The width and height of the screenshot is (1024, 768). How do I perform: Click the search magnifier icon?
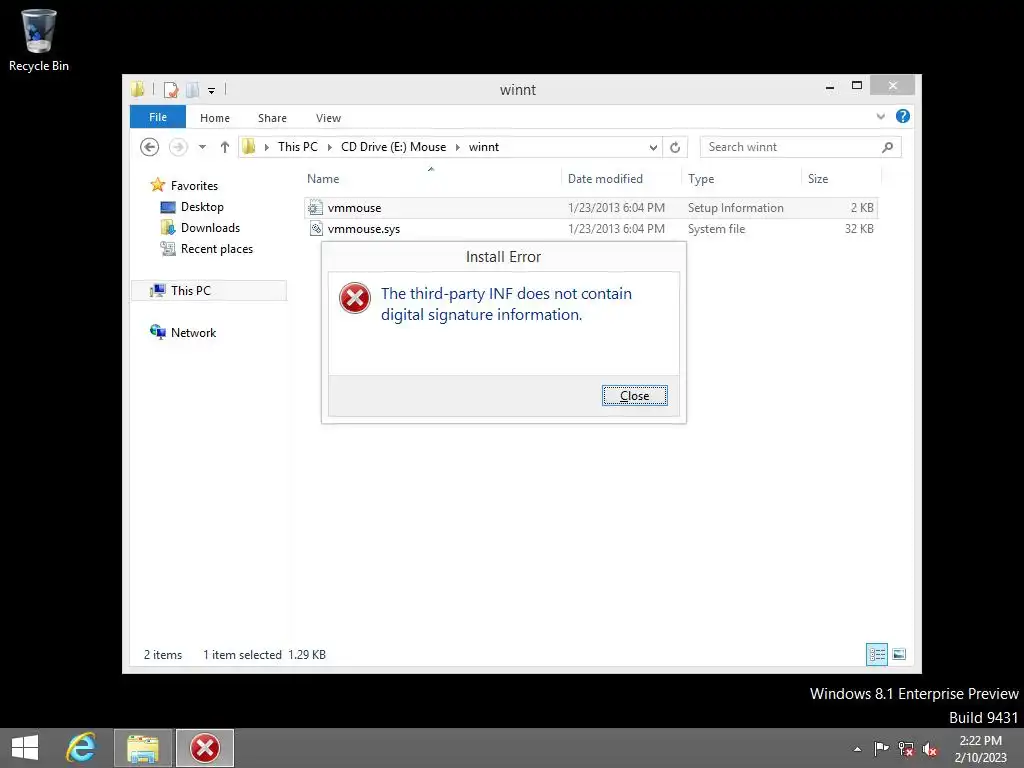coord(887,147)
